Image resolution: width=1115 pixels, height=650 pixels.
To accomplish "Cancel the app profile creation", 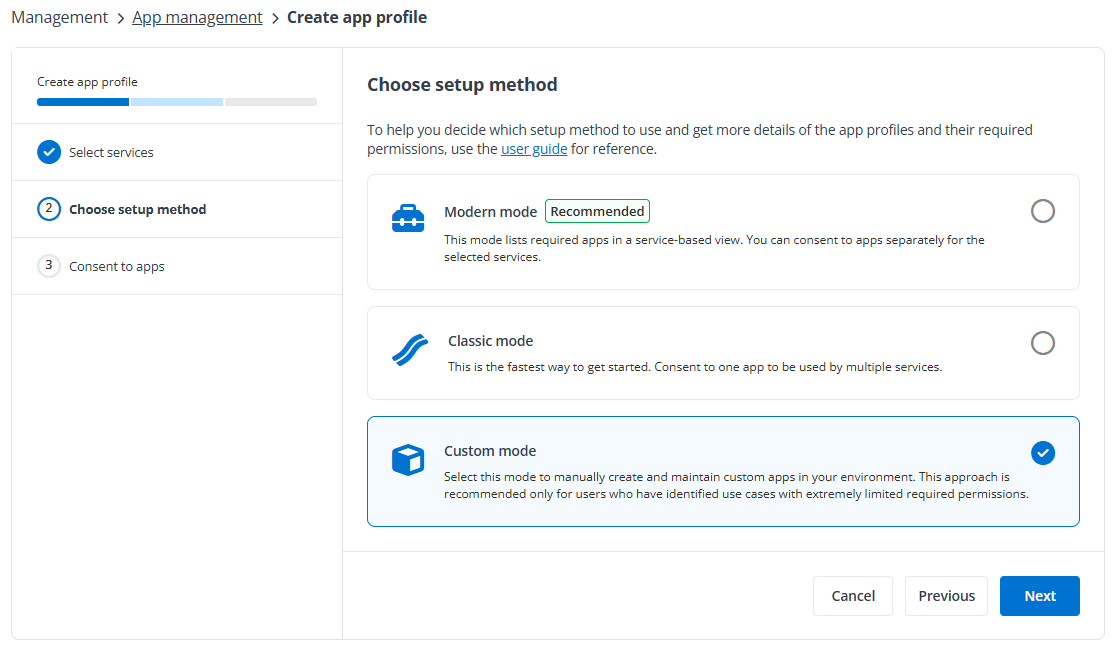I will tap(853, 596).
